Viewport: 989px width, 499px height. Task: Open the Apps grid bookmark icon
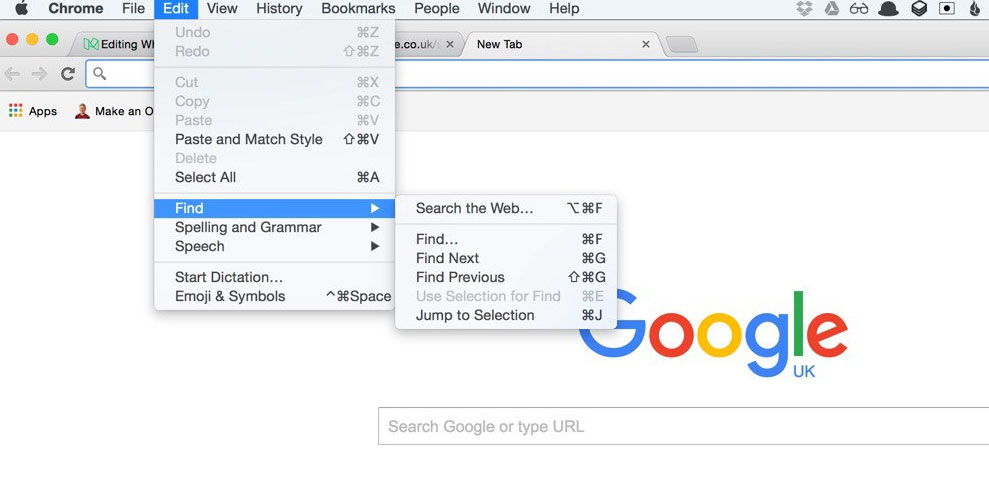[16, 111]
